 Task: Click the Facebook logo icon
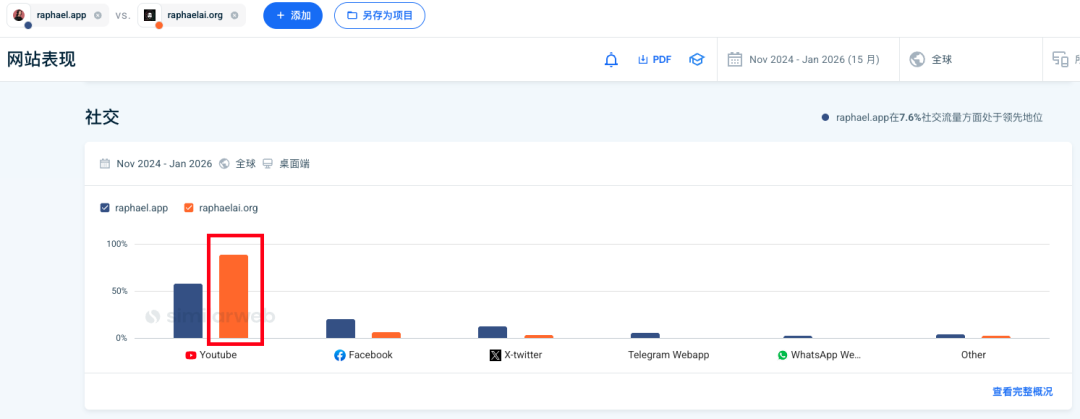coord(340,356)
